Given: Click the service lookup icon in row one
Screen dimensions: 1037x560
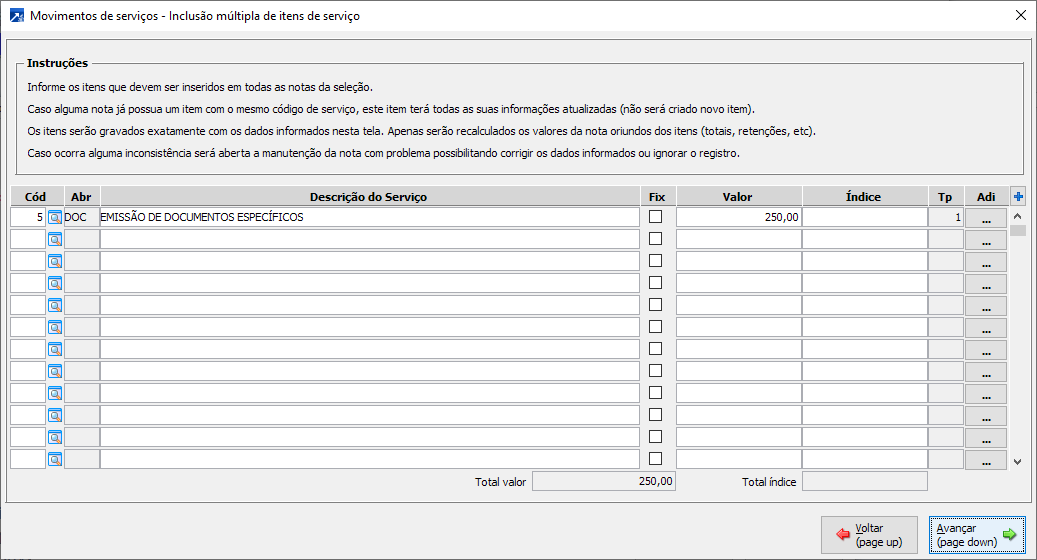Looking at the screenshot, I should click(55, 217).
